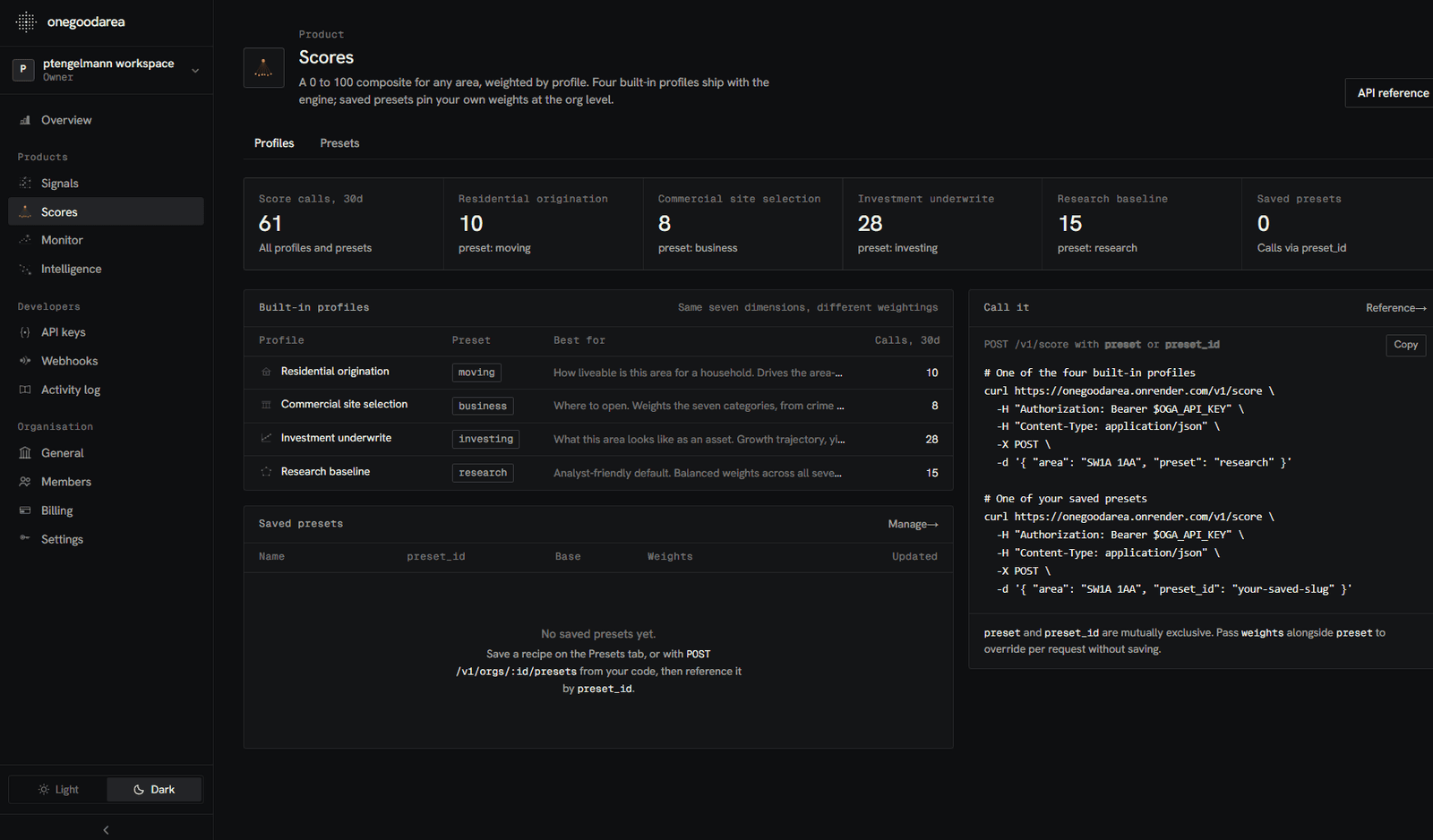Open Members in the sidebar

pyautogui.click(x=106, y=482)
